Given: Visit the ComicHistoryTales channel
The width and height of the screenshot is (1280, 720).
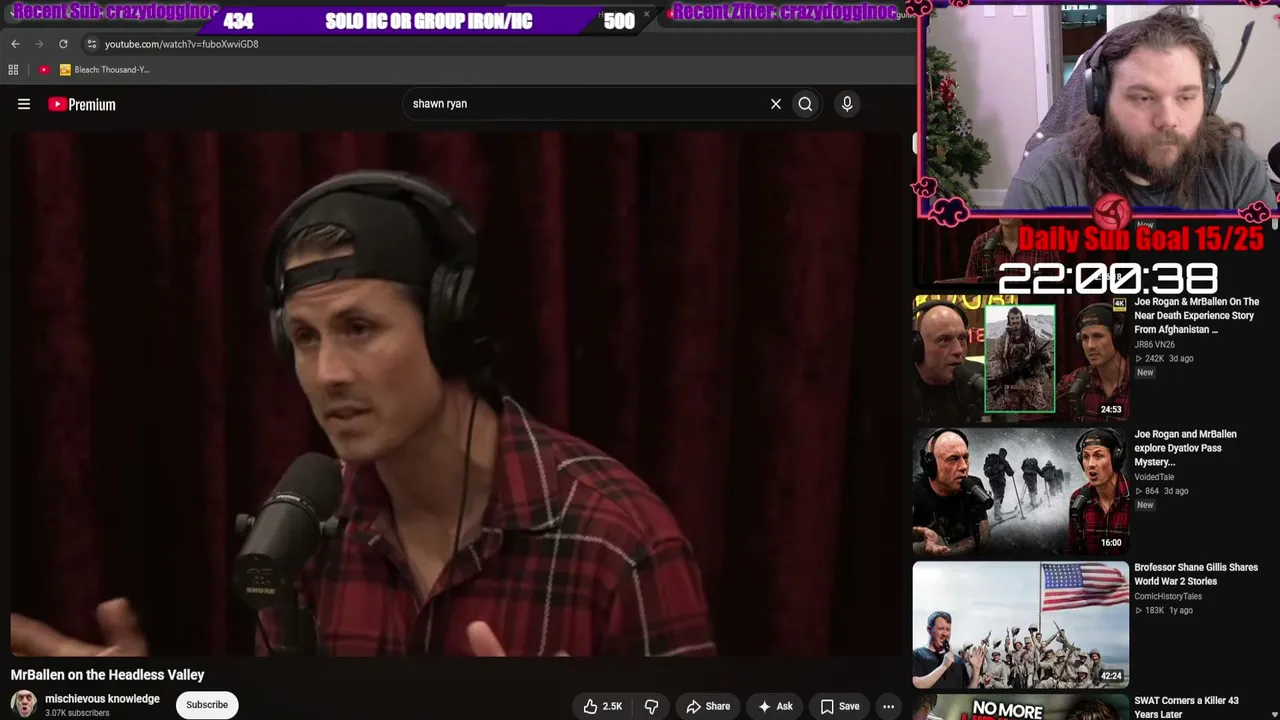Looking at the screenshot, I should tap(1168, 596).
